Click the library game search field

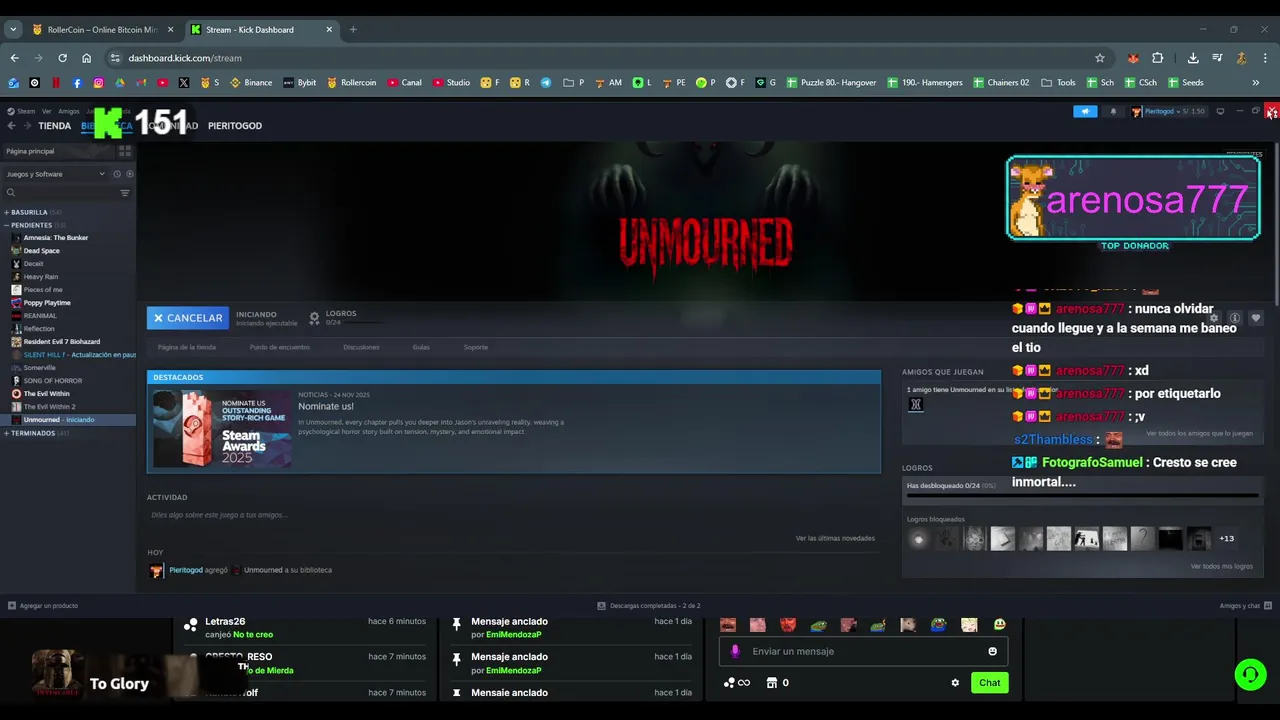62,193
